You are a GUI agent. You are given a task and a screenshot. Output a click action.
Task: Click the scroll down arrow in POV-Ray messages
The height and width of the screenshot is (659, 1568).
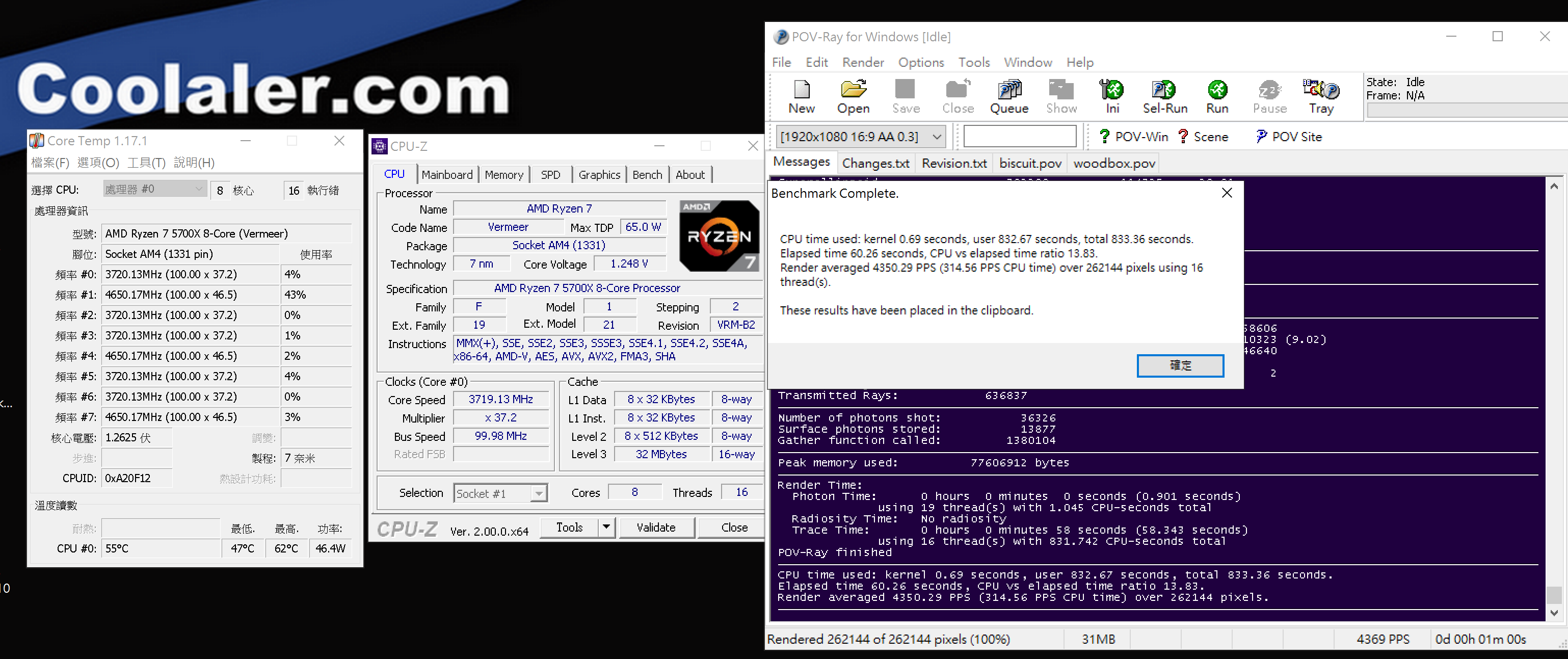(1554, 613)
